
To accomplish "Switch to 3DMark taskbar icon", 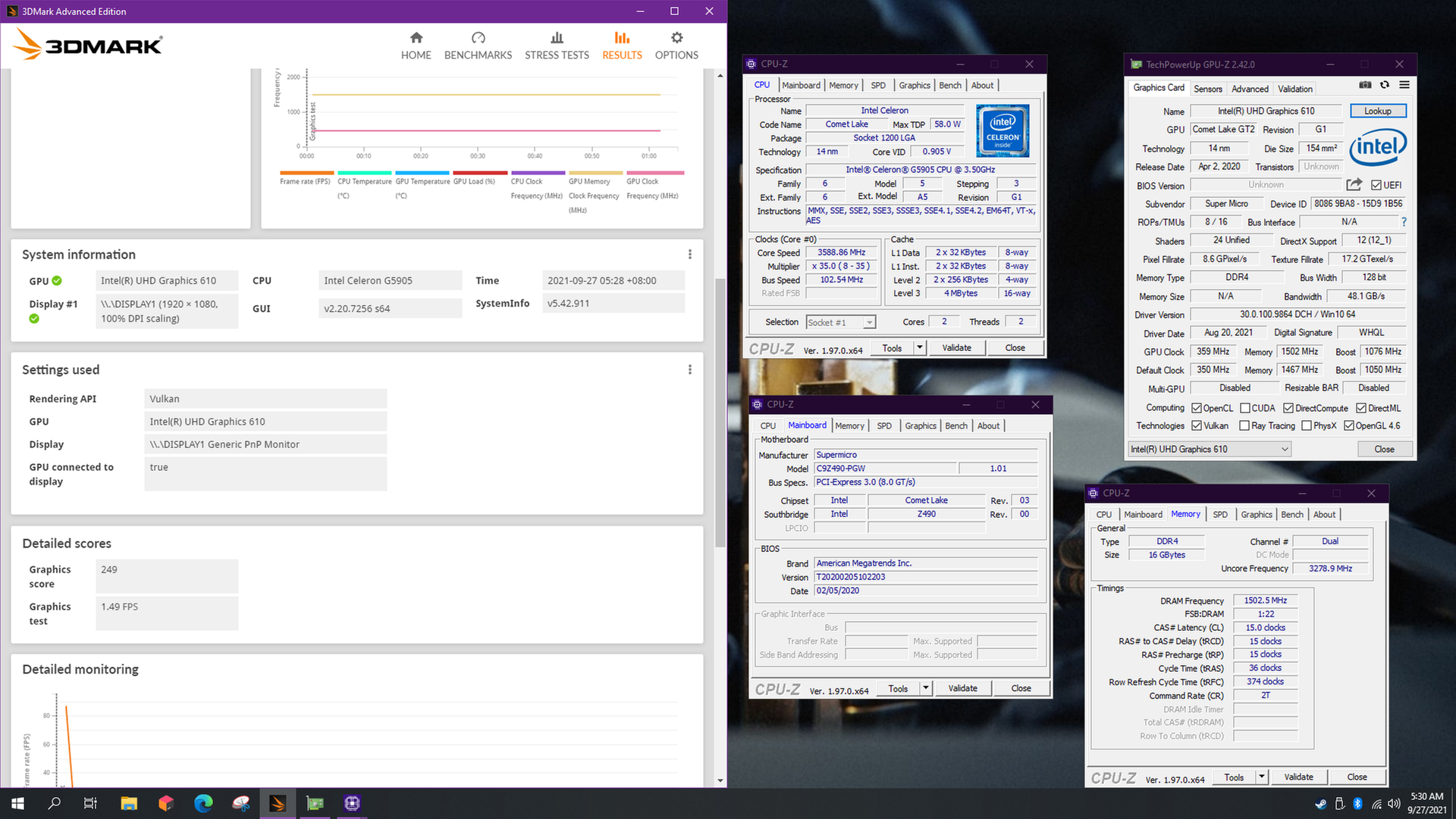I will (278, 803).
